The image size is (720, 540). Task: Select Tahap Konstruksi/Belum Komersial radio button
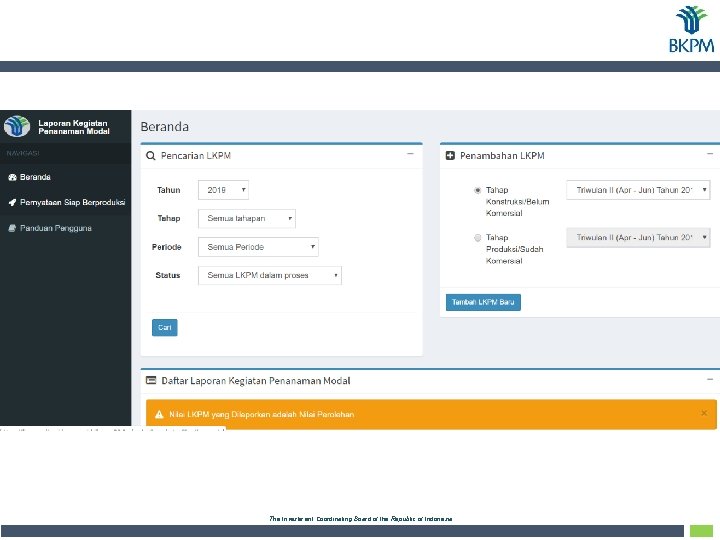click(x=478, y=190)
